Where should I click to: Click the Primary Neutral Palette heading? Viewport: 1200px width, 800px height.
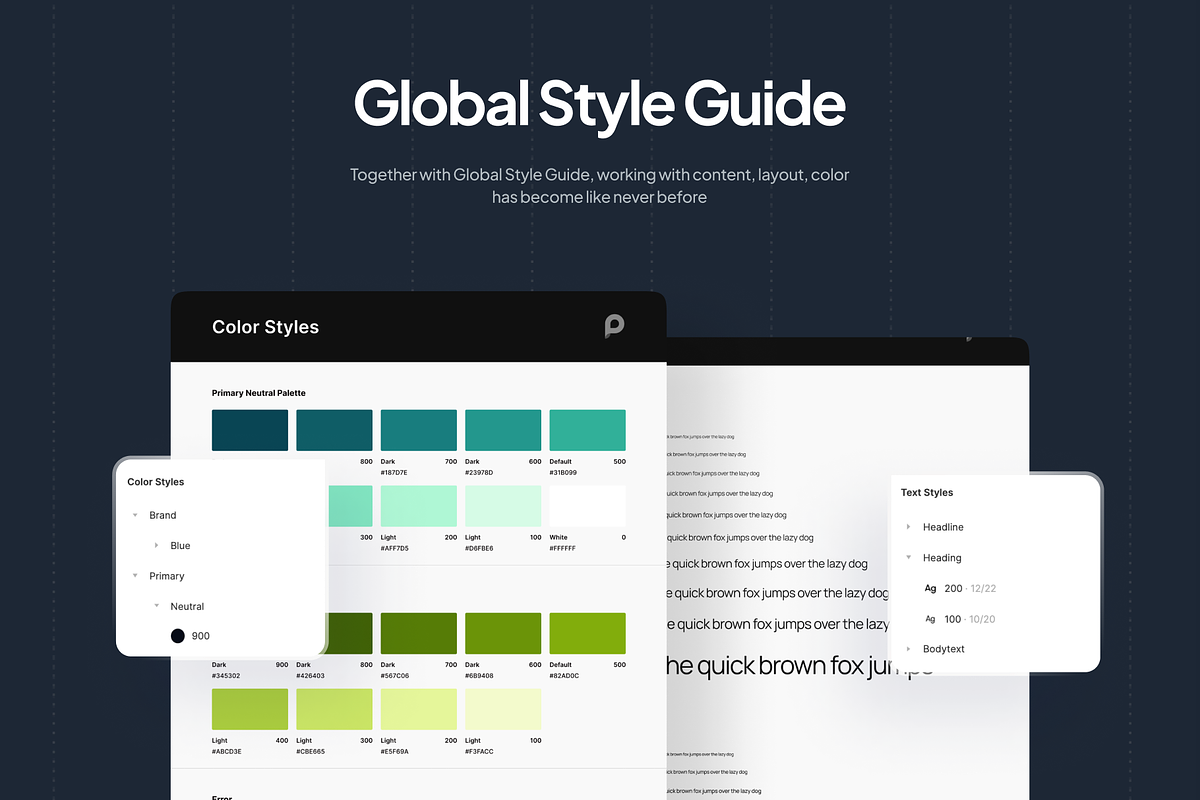coord(259,393)
